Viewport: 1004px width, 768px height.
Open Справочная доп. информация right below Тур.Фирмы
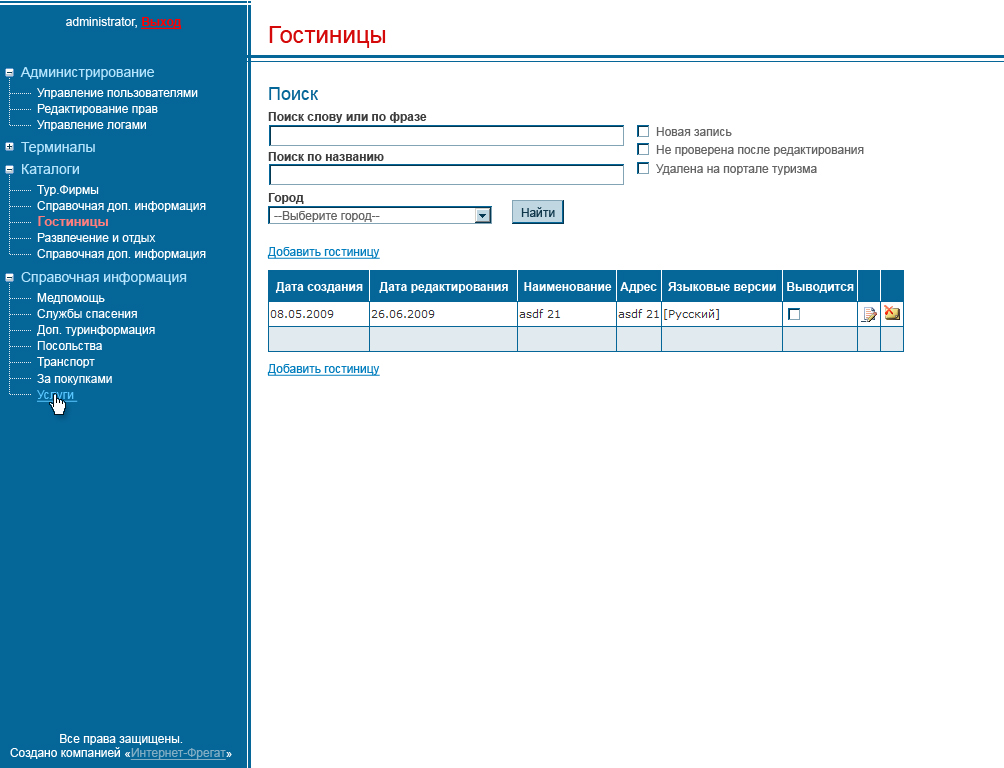tap(122, 206)
